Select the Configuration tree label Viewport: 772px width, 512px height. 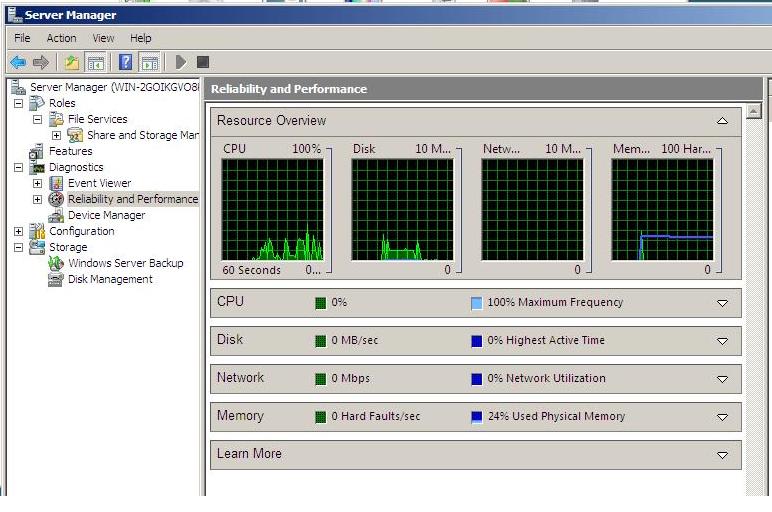[81, 231]
